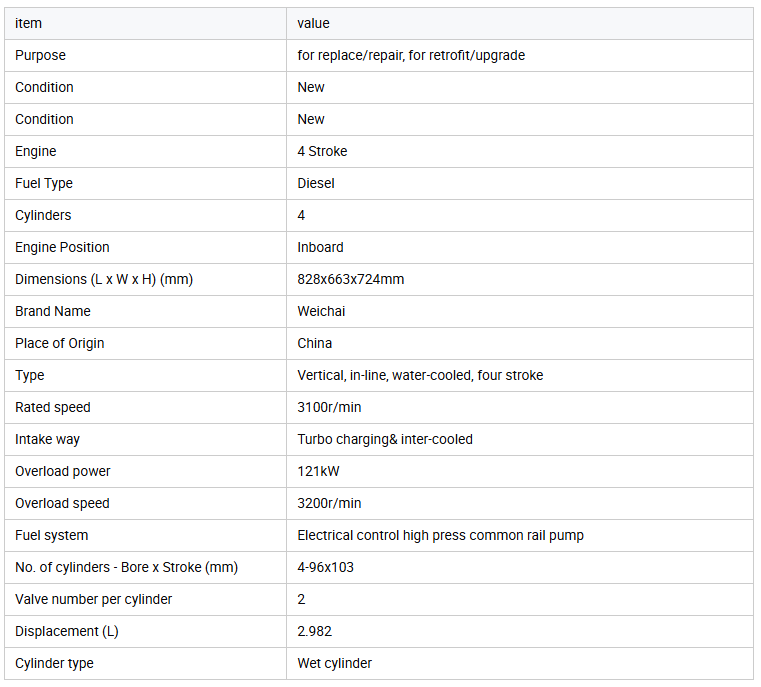The height and width of the screenshot is (687, 761).
Task: Click the 'Inboard' value cell
Action: click(x=320, y=247)
